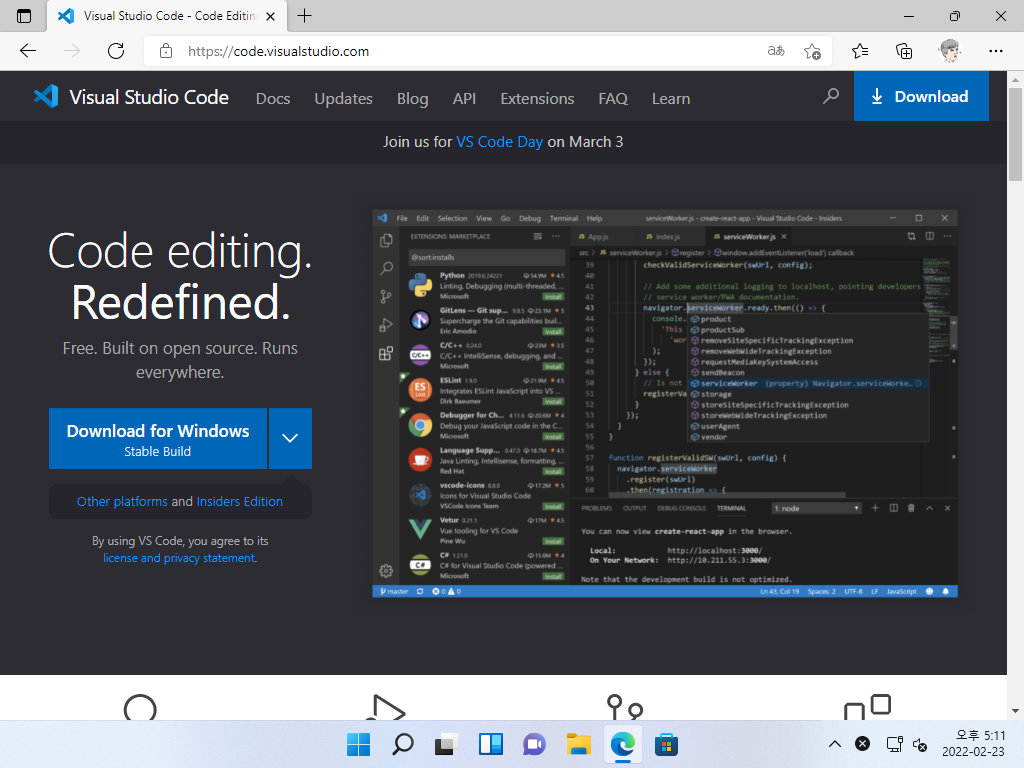Open the site search magnifier icon

pos(831,97)
